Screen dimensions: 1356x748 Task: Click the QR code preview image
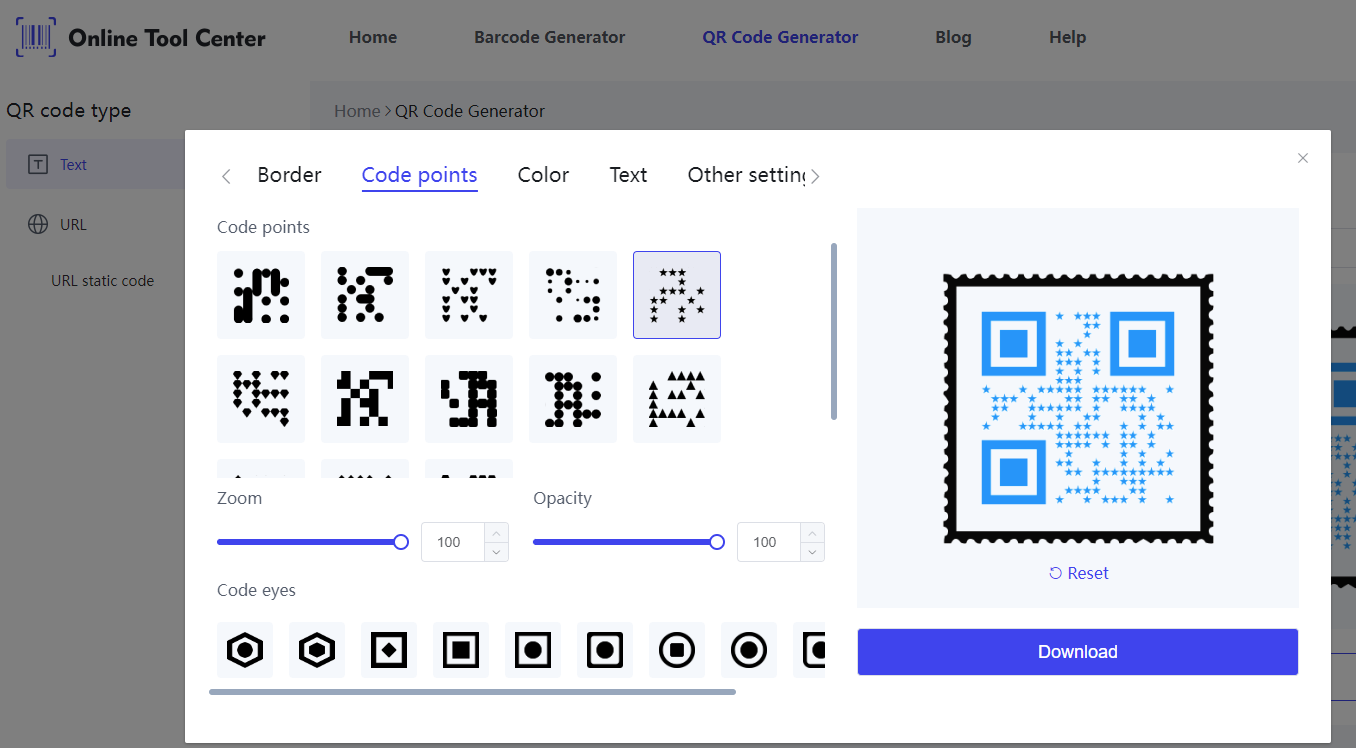click(x=1078, y=409)
